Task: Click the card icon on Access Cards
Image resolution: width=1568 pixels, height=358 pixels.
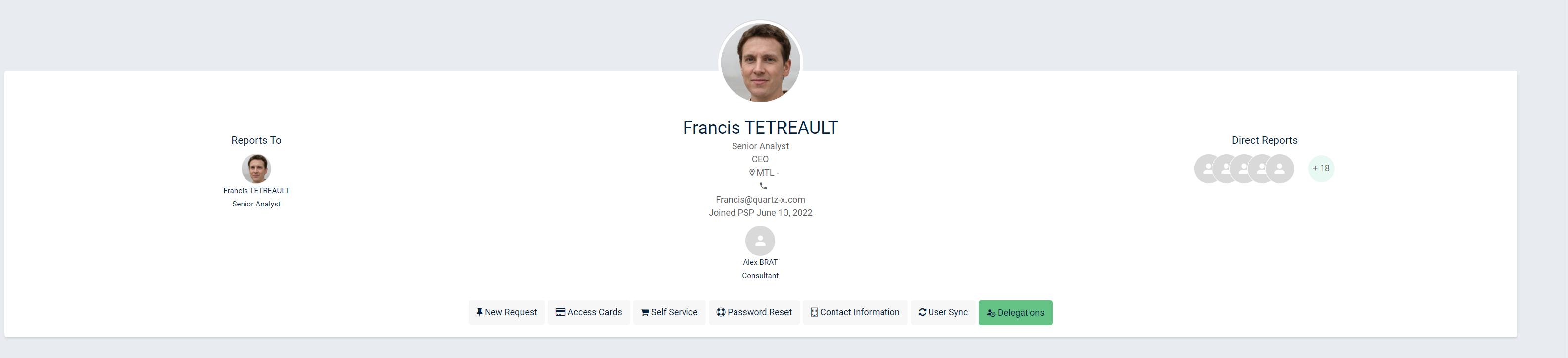Action: pyautogui.click(x=560, y=312)
